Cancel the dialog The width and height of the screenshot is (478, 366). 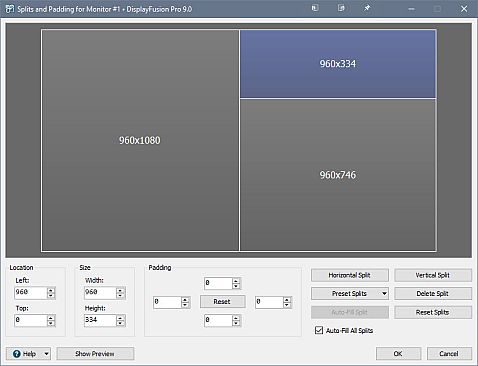point(449,354)
